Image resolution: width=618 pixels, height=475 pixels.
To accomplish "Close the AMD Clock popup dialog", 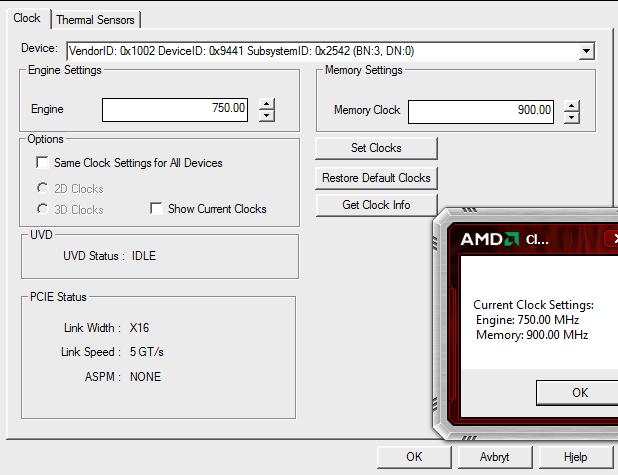I will pos(612,238).
